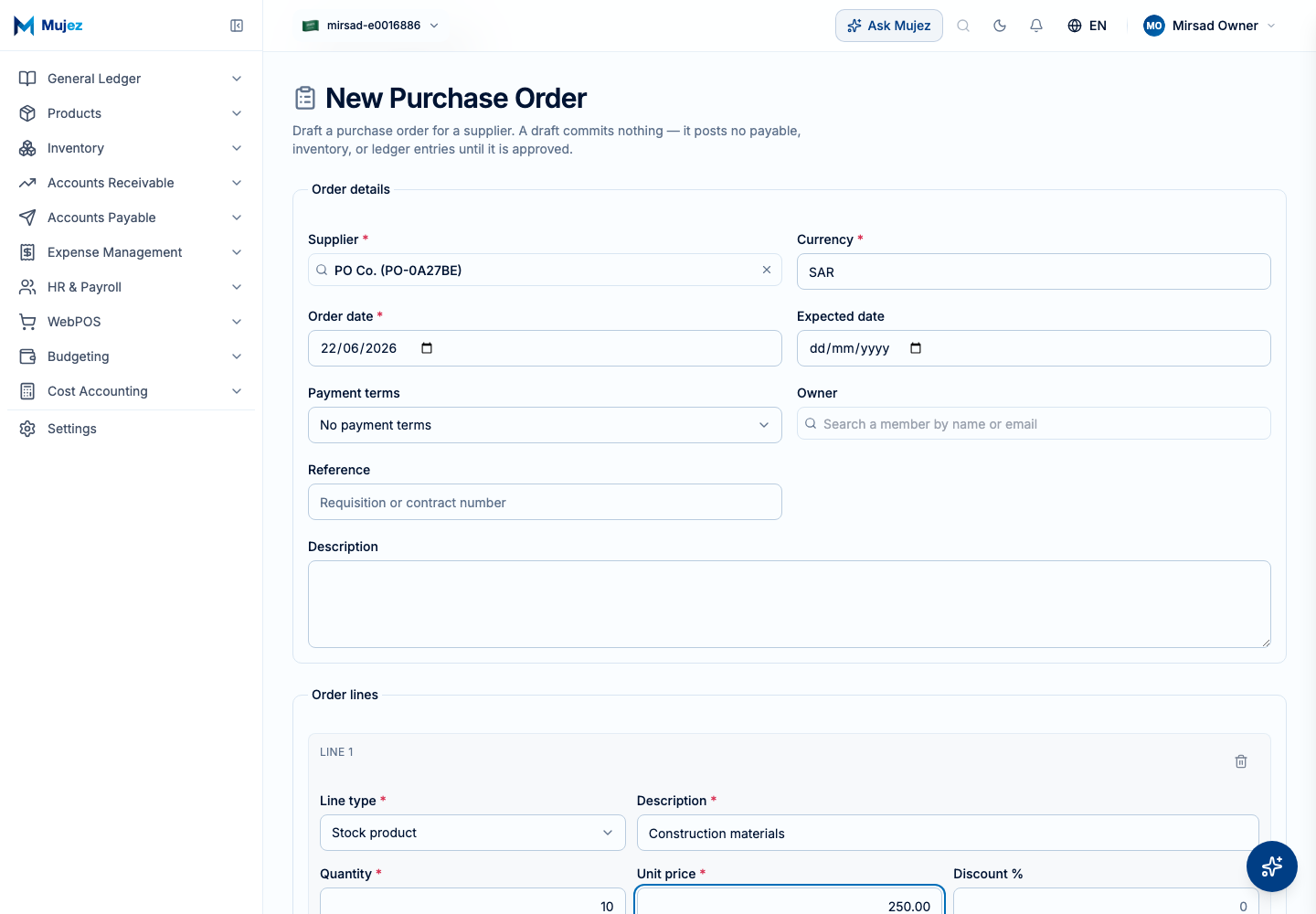Click the clipboard icon beside page title

click(x=305, y=98)
